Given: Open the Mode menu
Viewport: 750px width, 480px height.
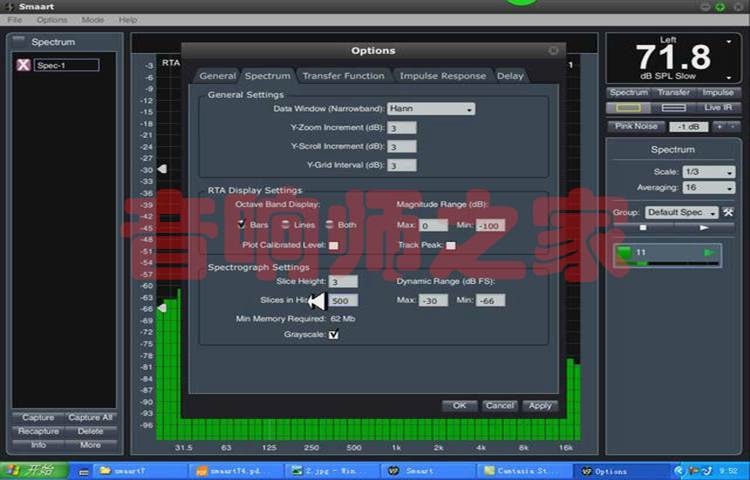Looking at the screenshot, I should 93,20.
